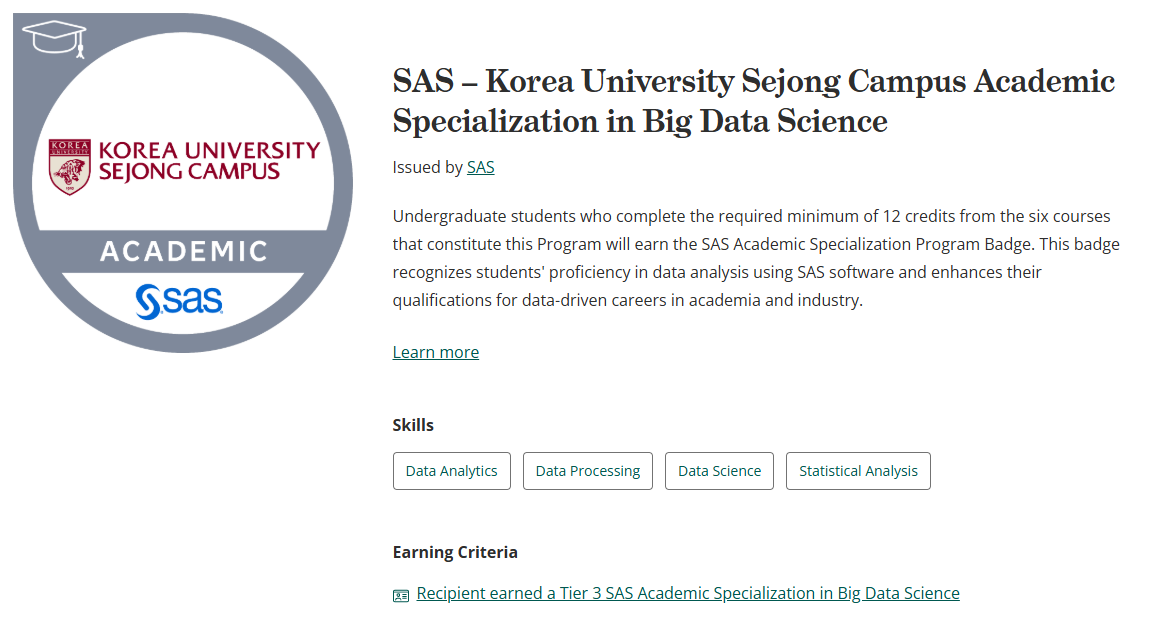The height and width of the screenshot is (636, 1164).
Task: Click the graduation cap icon on badge
Action: coord(54,38)
